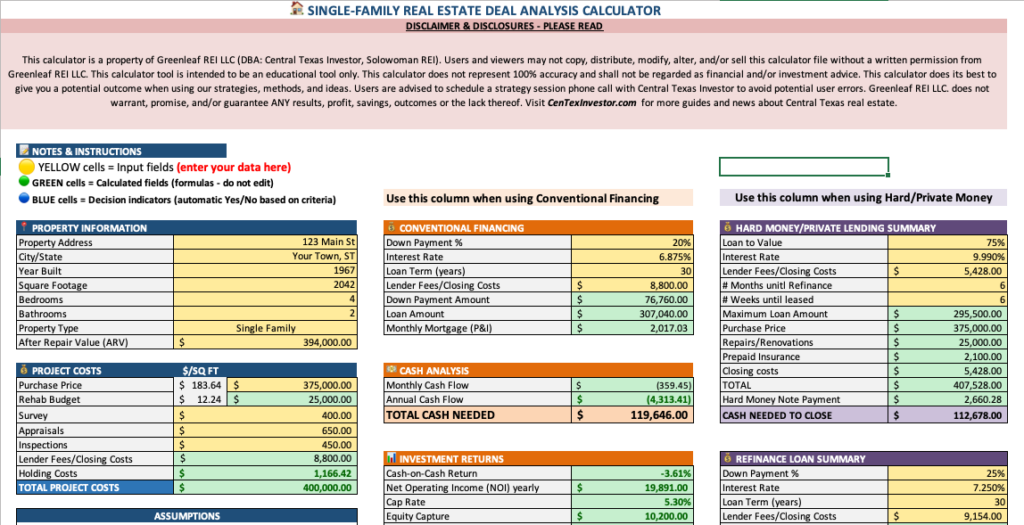This screenshot has height=525, width=1024.
Task: Select the $/sq ft value 183.64
Action: (200, 385)
